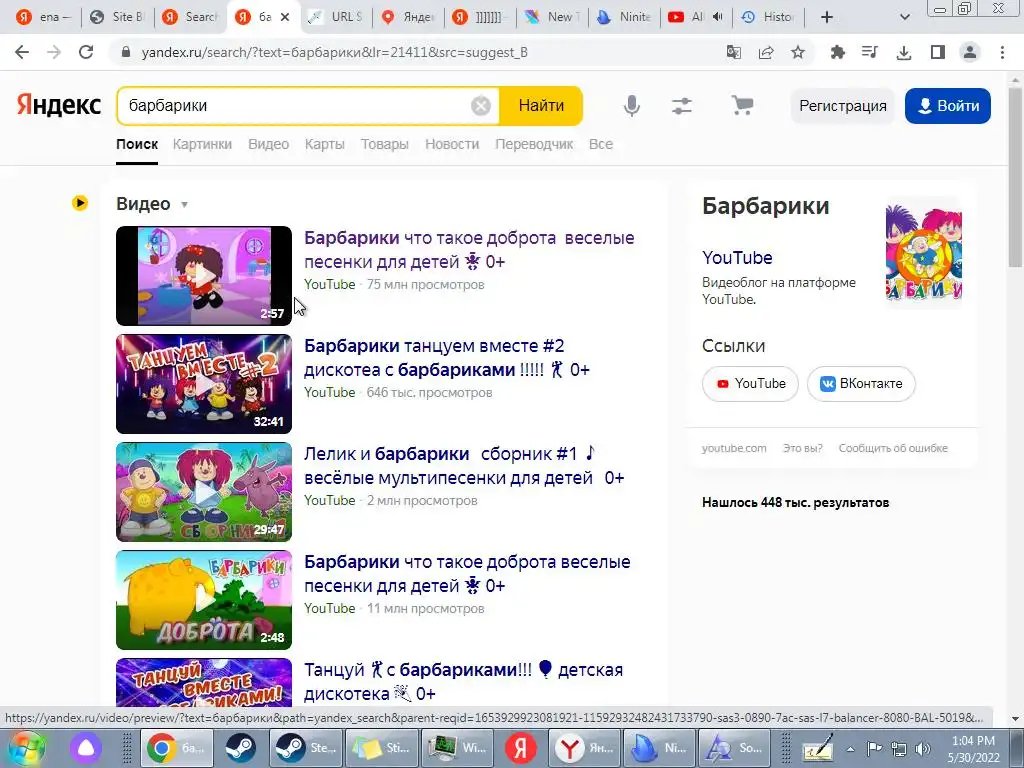This screenshot has height=768, width=1024.
Task: Click the Yandex logo
Action: pos(59,105)
